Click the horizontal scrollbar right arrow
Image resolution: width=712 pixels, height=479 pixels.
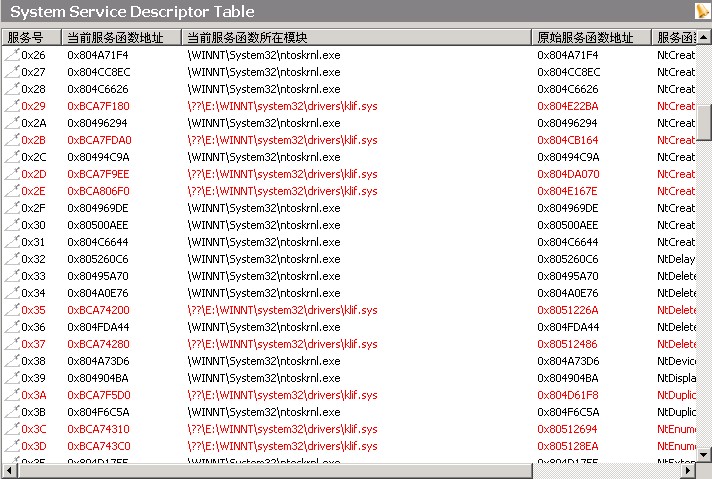point(689,470)
